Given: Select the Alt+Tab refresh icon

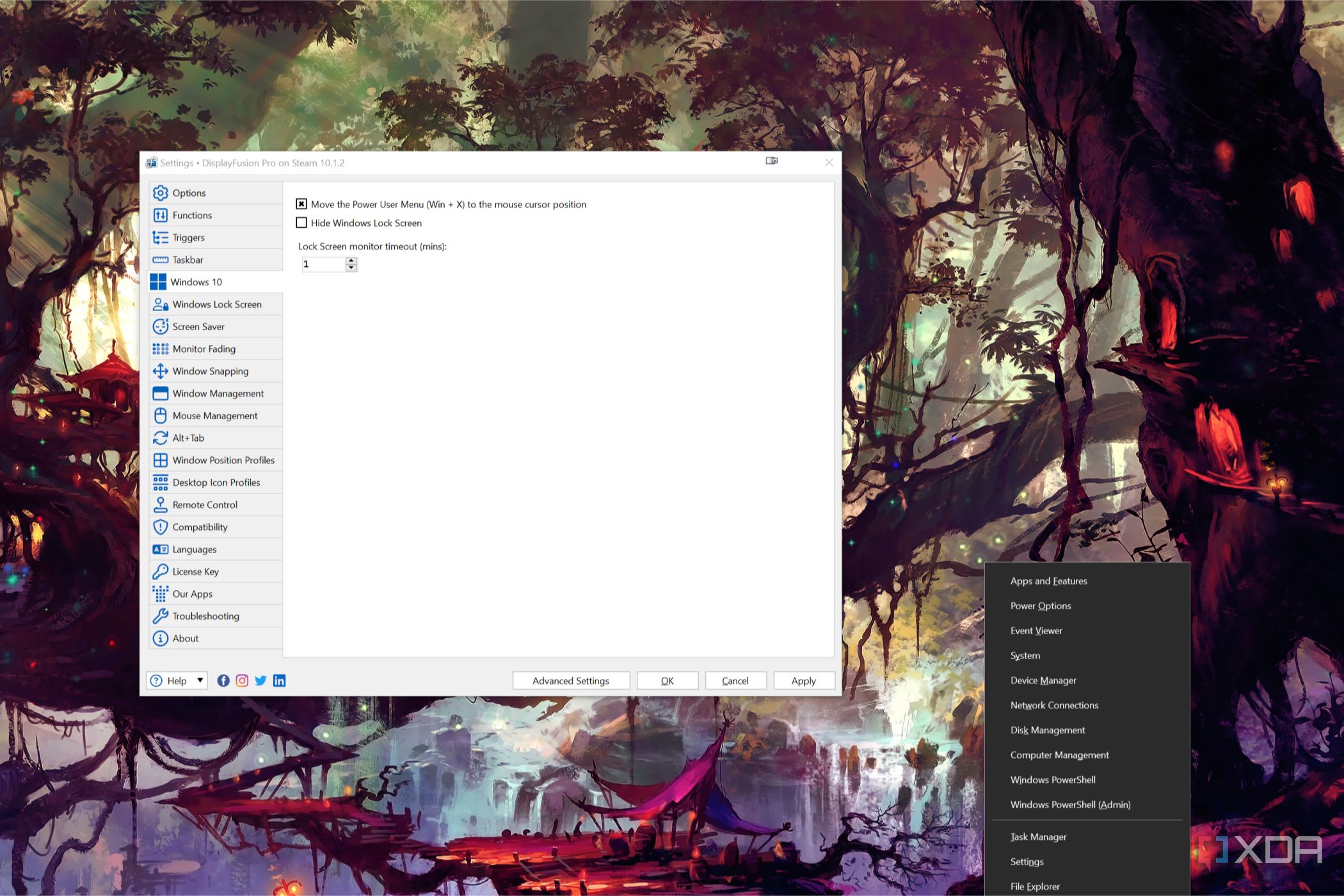Looking at the screenshot, I should (x=160, y=438).
